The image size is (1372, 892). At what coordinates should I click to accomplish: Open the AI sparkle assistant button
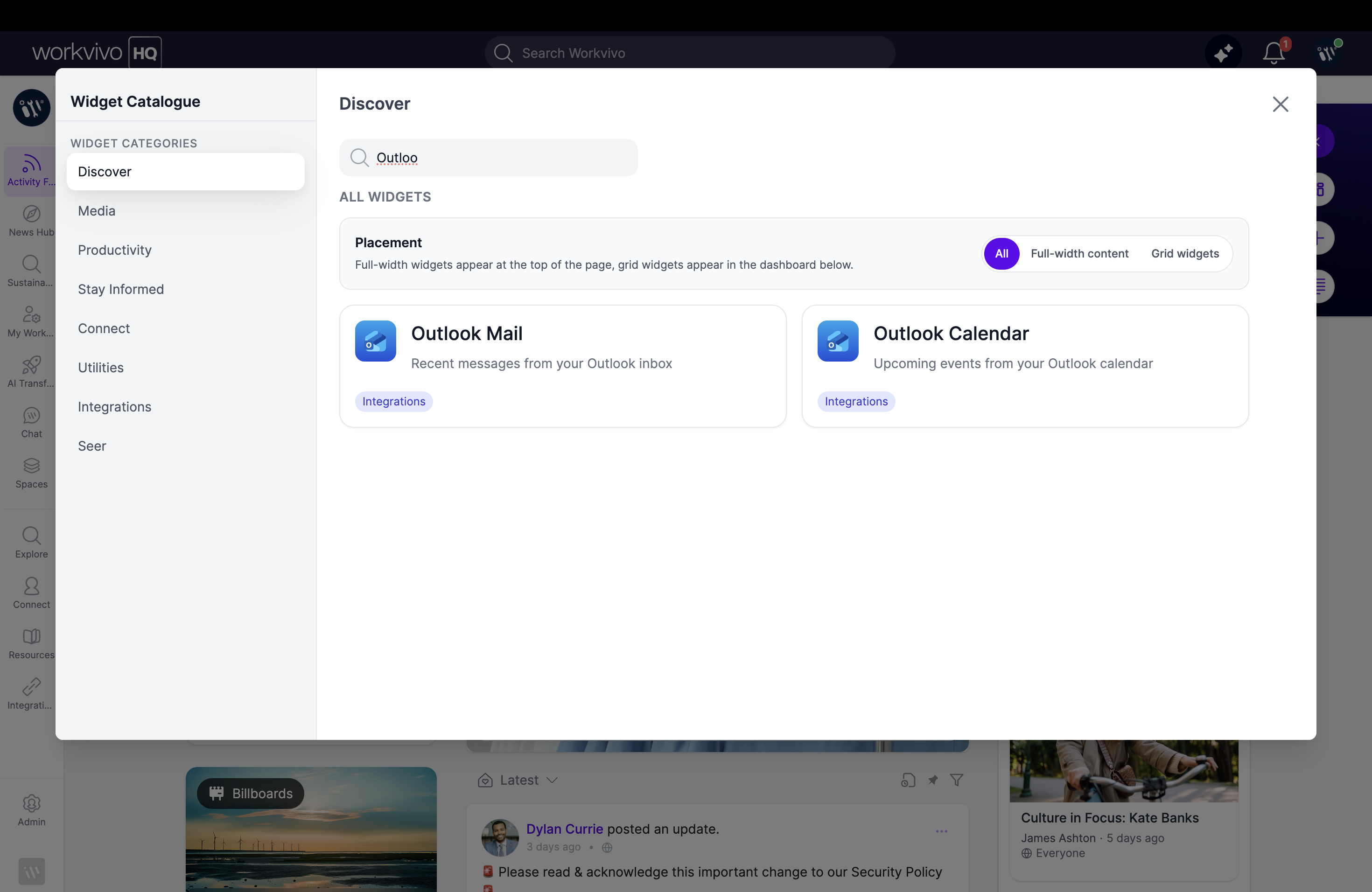(1223, 53)
